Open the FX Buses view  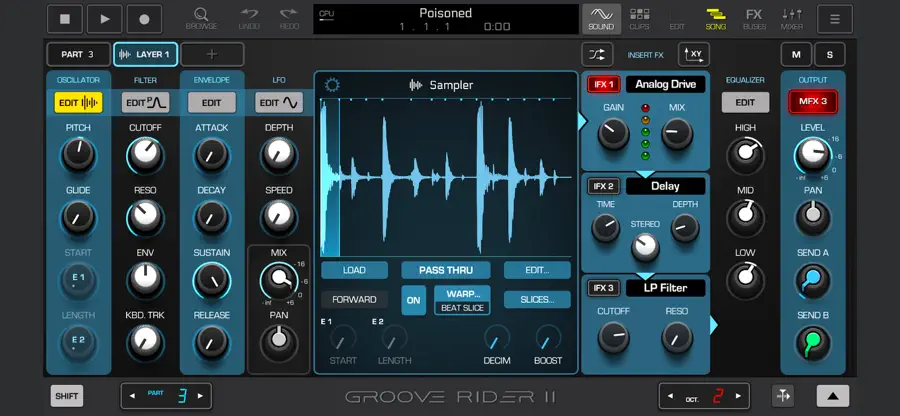point(754,19)
